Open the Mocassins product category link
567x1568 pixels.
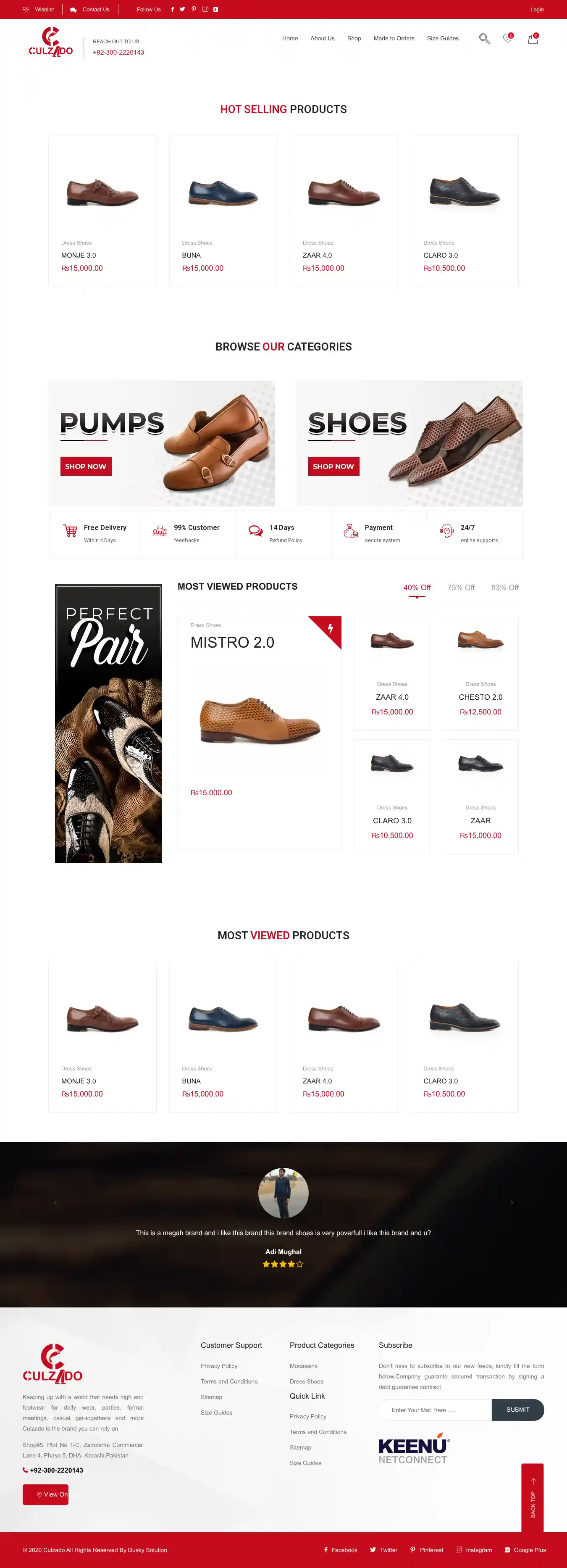304,1366
